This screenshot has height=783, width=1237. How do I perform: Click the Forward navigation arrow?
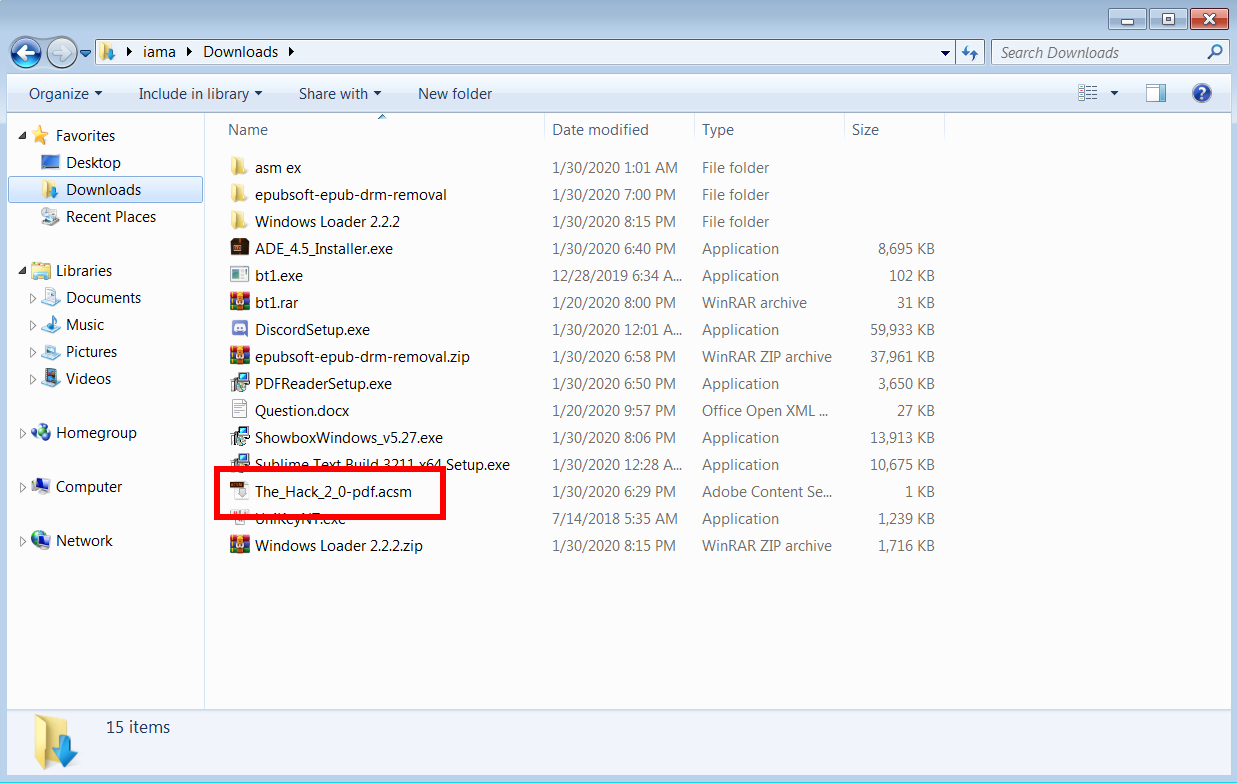pyautogui.click(x=61, y=52)
